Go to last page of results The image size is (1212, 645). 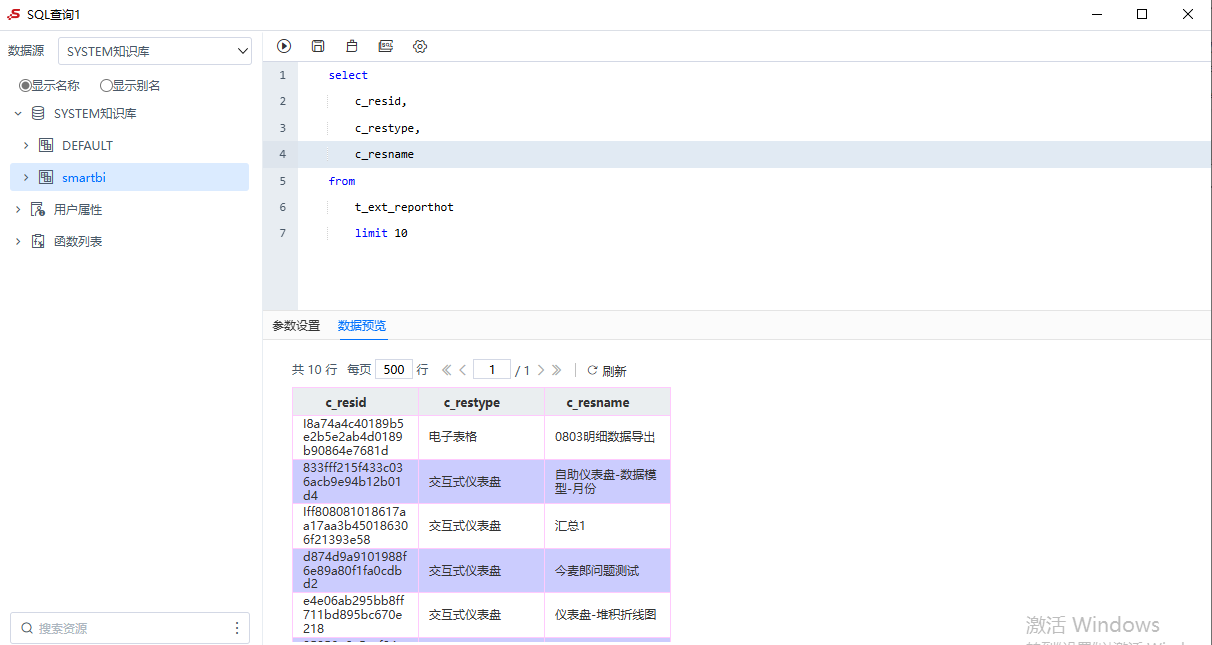(x=557, y=370)
